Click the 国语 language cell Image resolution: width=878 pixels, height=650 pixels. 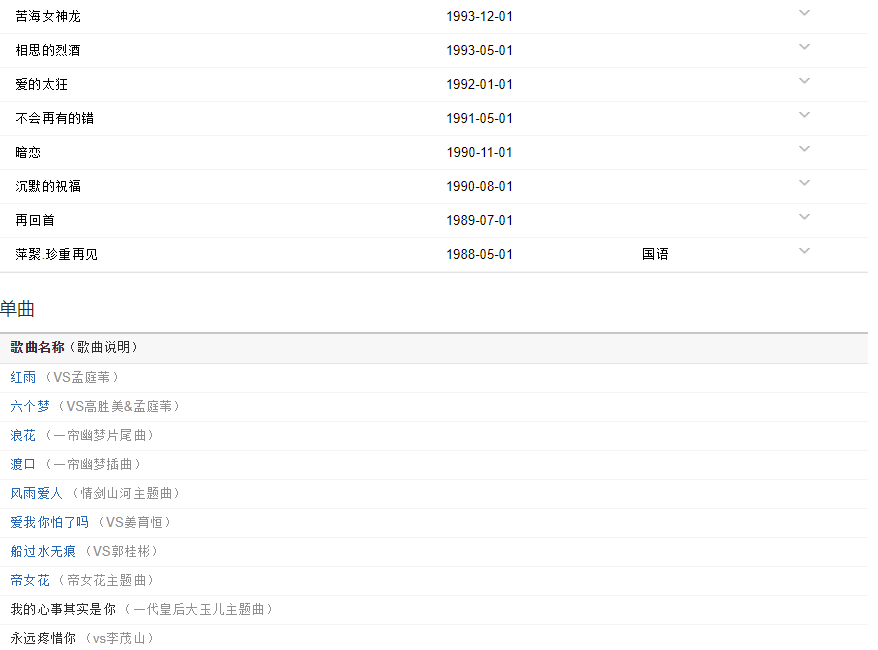tap(655, 254)
